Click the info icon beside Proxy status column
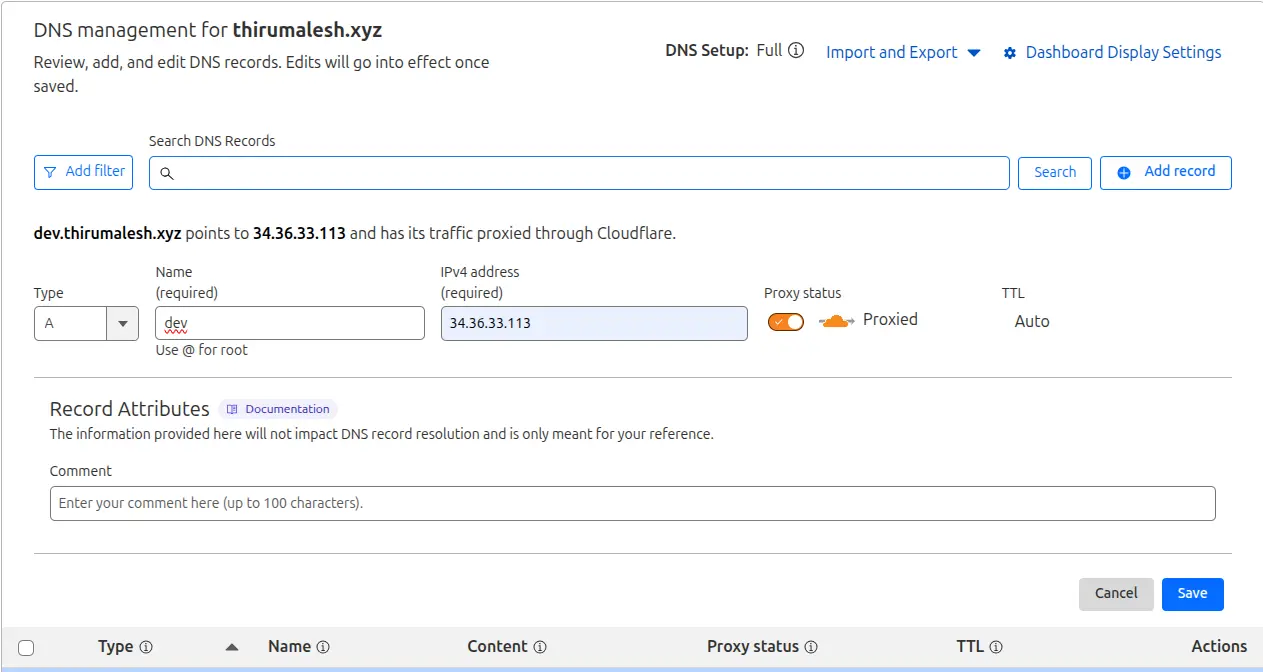This screenshot has height=672, width=1263. 813,647
